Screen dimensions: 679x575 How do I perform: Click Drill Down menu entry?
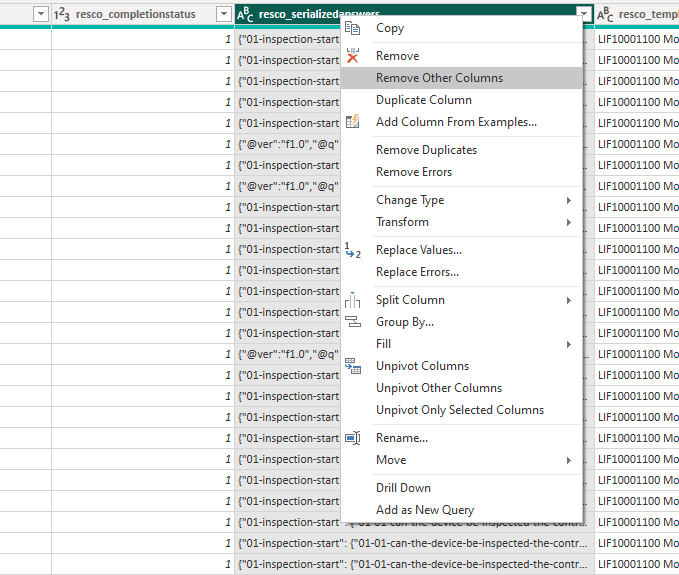pyautogui.click(x=403, y=488)
